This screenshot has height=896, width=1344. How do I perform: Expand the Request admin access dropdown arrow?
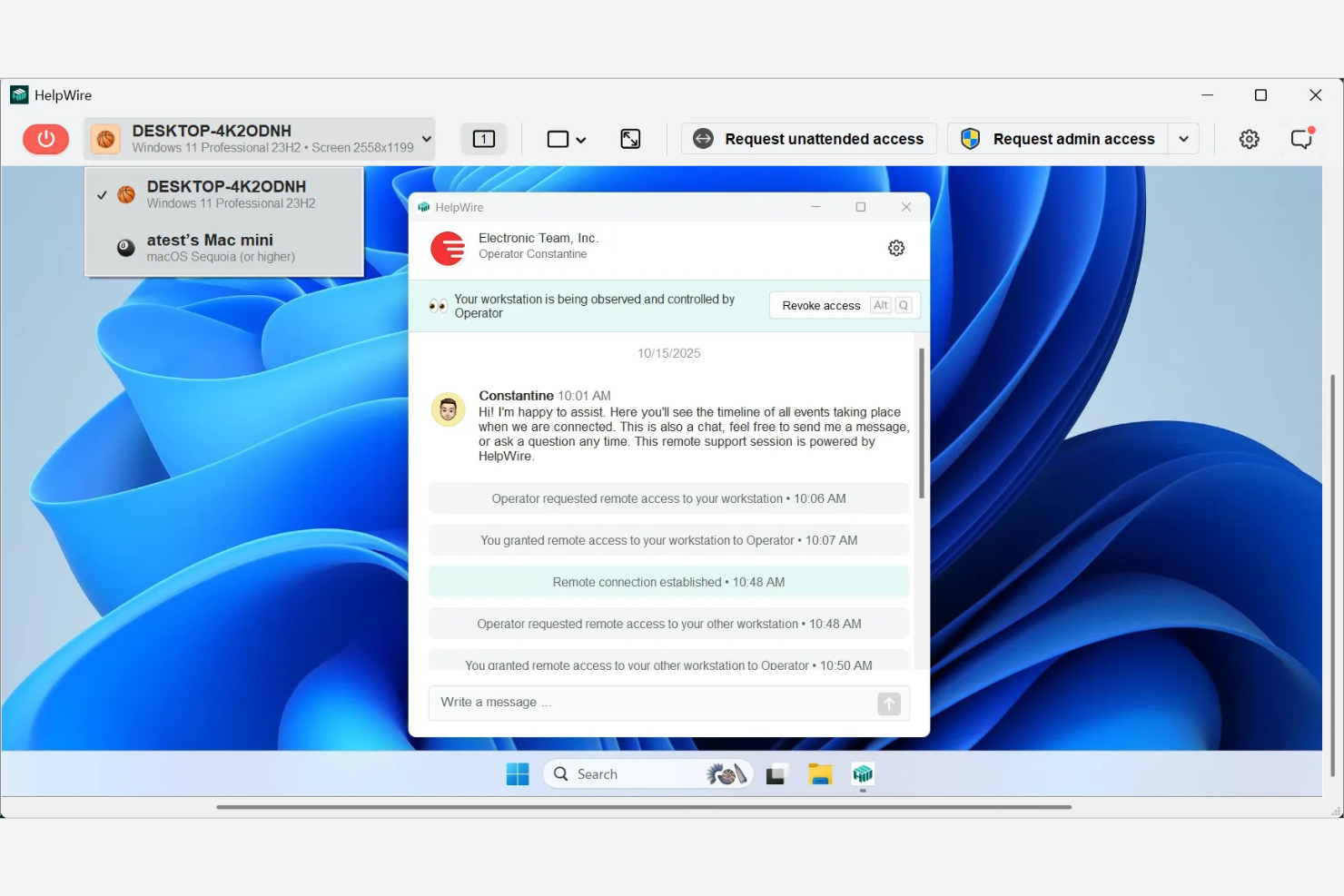point(1183,138)
